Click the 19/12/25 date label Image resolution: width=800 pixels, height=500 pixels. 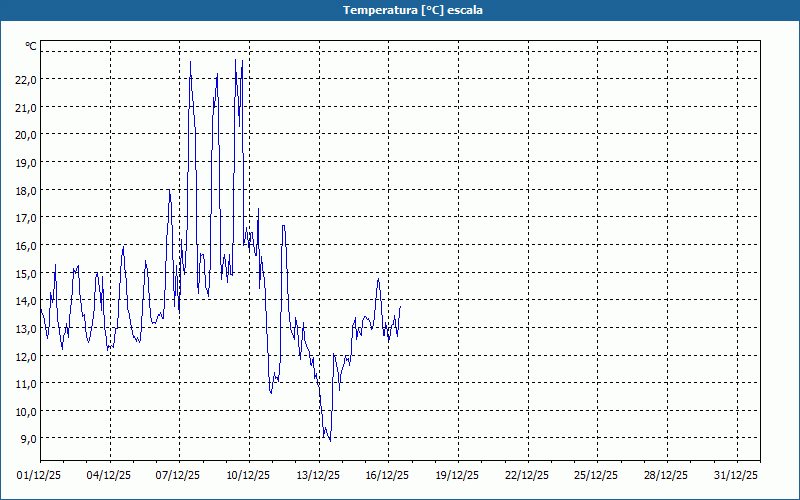pos(458,475)
